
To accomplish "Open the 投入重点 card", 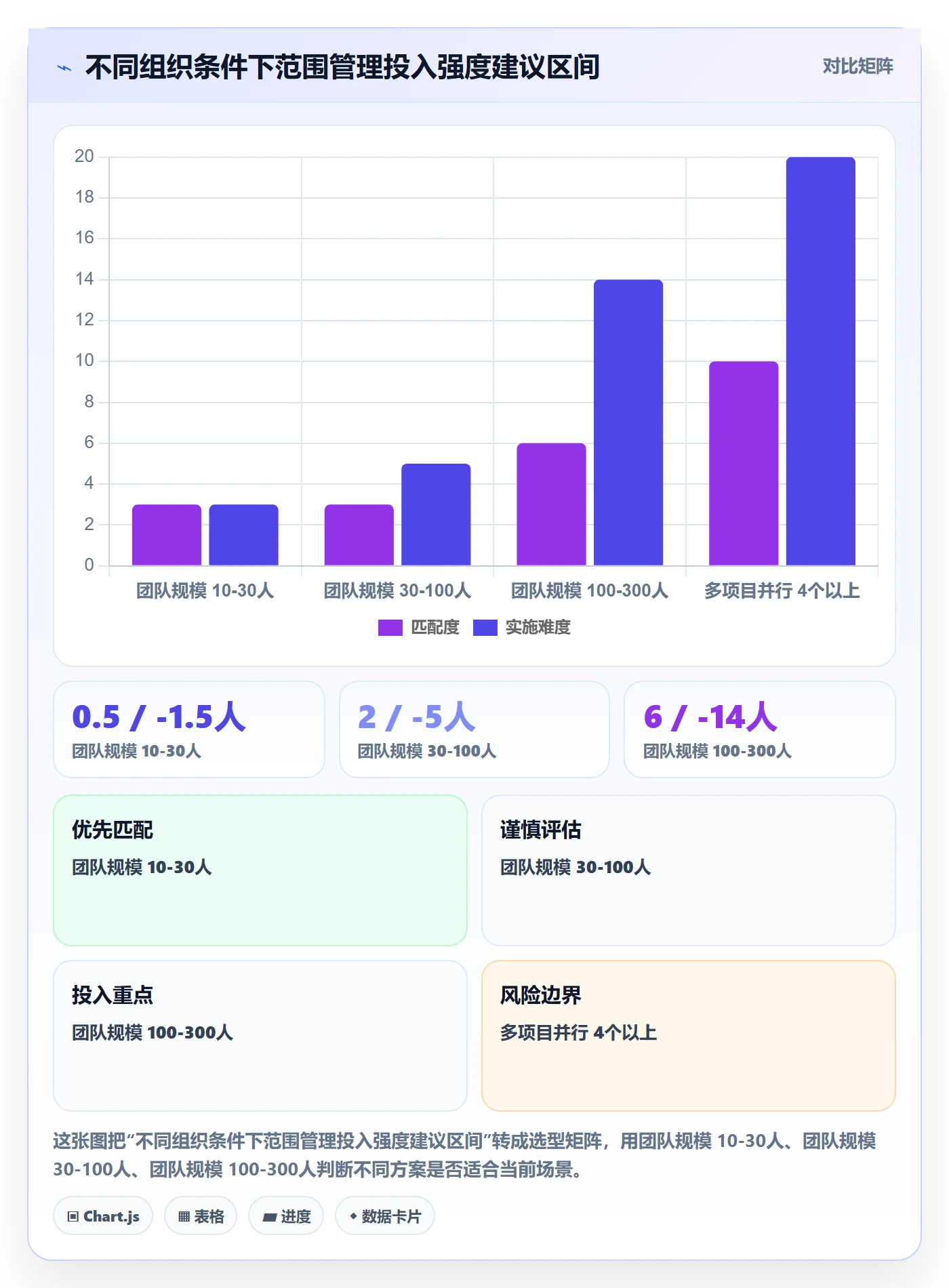I will click(x=260, y=1036).
